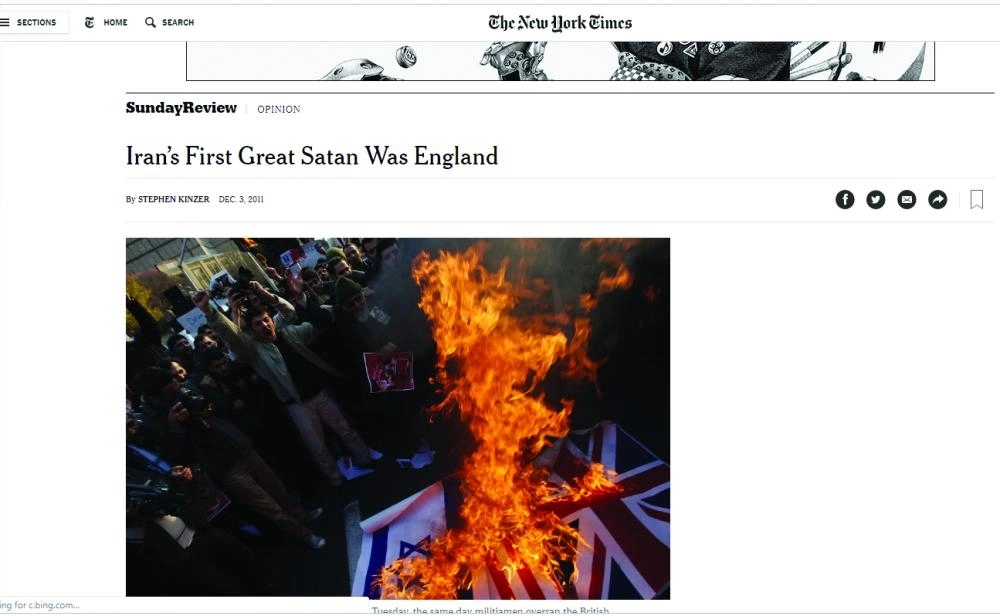This screenshot has width=1000, height=616.
Task: Open the share arrow icon
Action: [938, 200]
